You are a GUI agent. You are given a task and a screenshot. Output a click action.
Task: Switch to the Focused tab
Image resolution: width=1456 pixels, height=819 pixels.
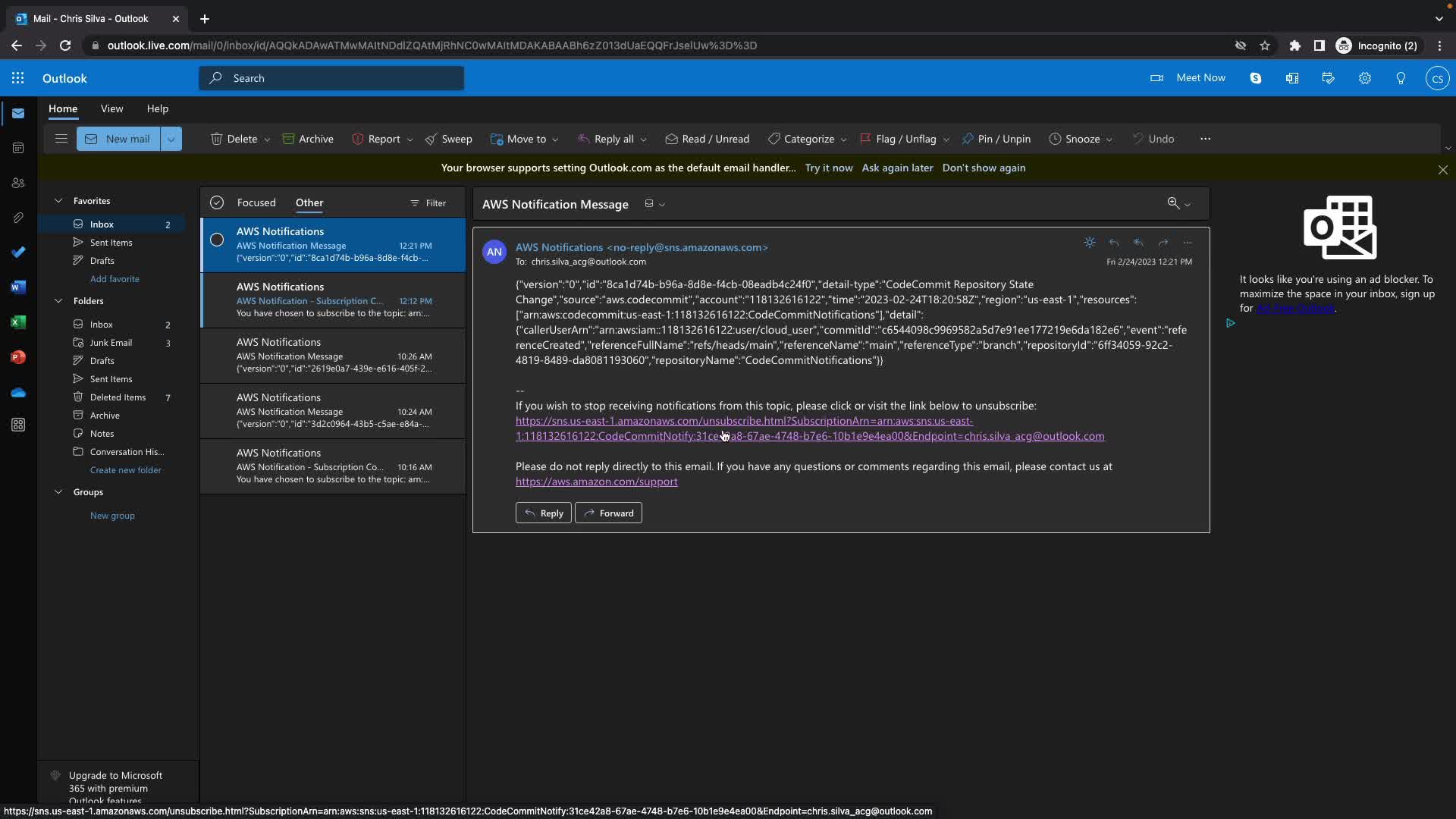pos(256,202)
